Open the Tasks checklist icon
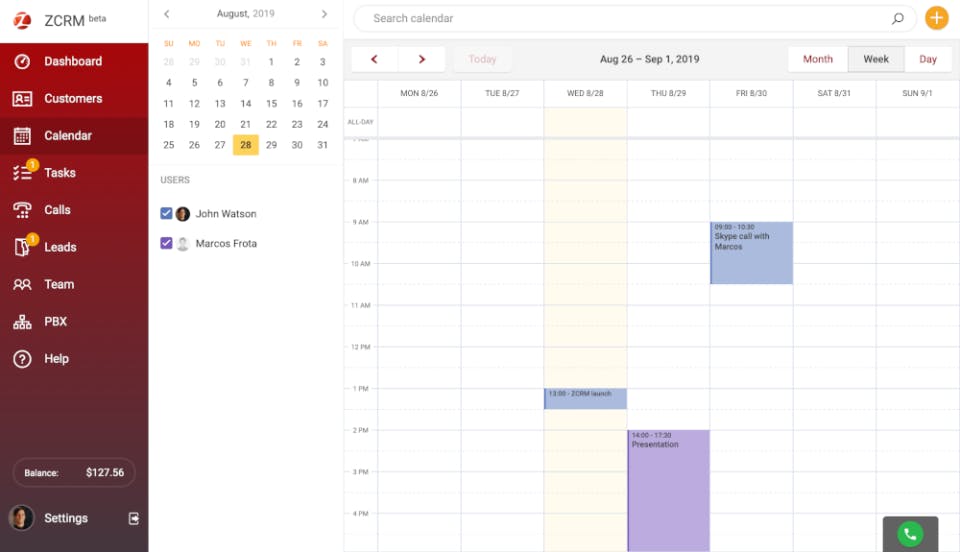Image resolution: width=960 pixels, height=552 pixels. coord(22,173)
